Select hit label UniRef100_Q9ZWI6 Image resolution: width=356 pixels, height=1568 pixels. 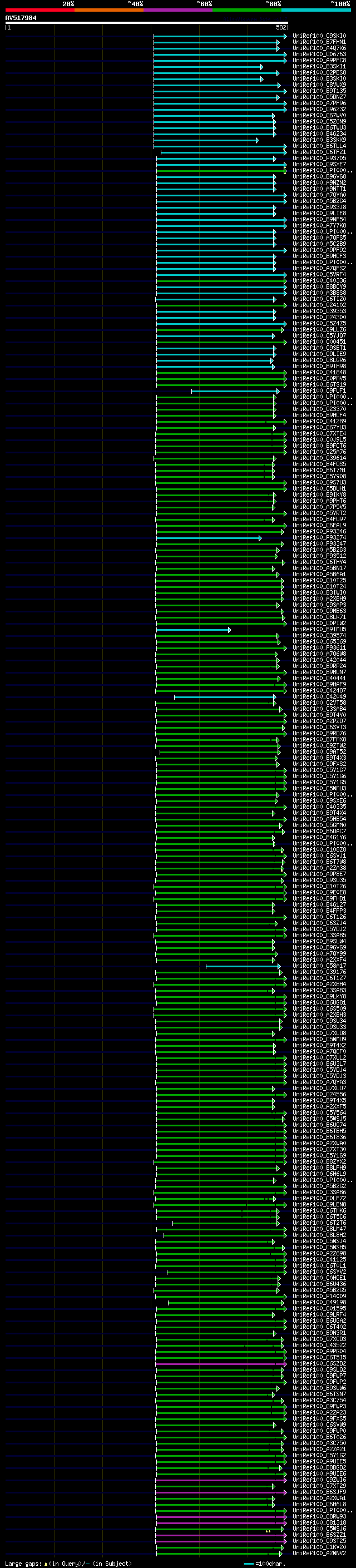319,1480
